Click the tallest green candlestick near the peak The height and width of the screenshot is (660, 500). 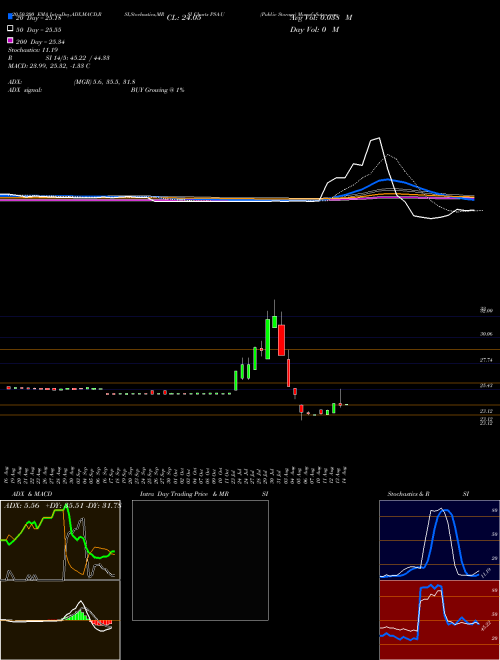pos(268,339)
